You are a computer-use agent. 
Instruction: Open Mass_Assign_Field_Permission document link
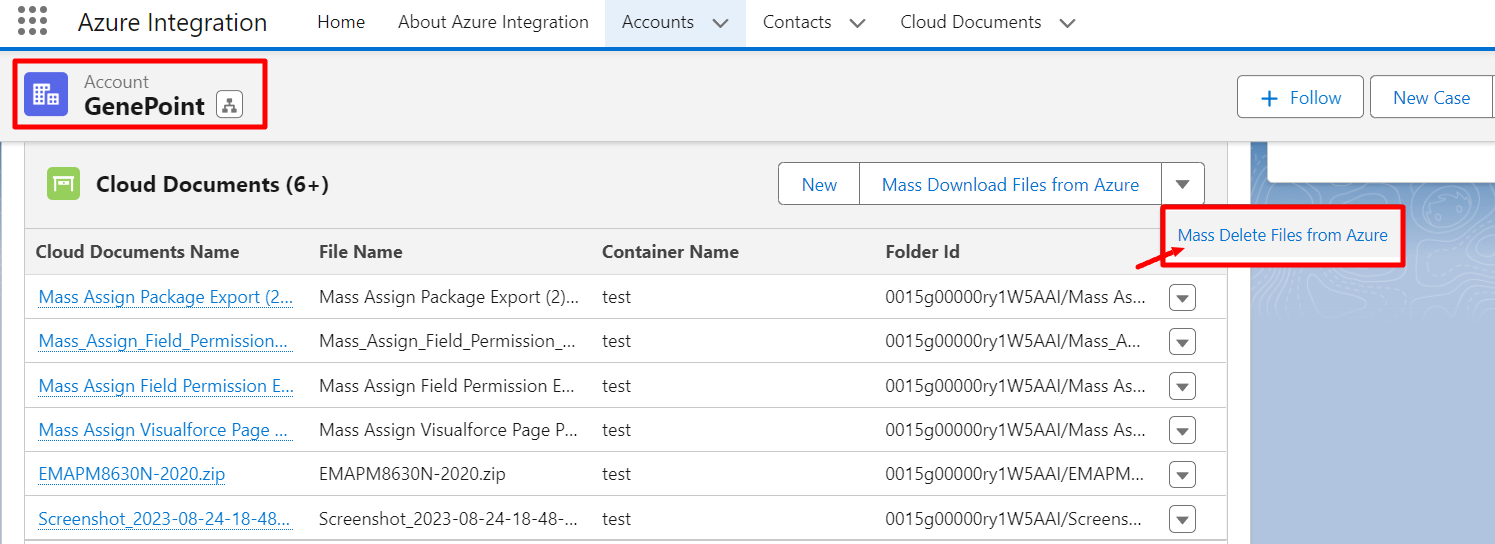[166, 341]
